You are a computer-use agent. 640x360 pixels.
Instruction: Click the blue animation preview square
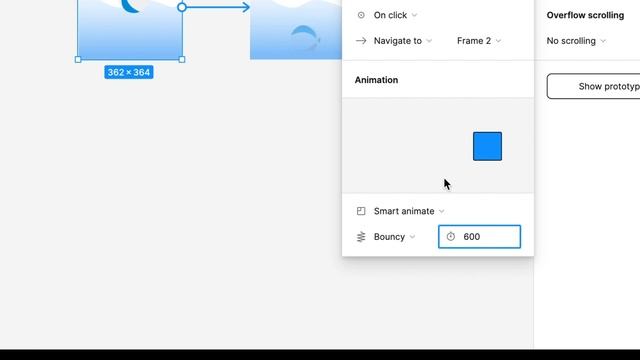tap(487, 146)
